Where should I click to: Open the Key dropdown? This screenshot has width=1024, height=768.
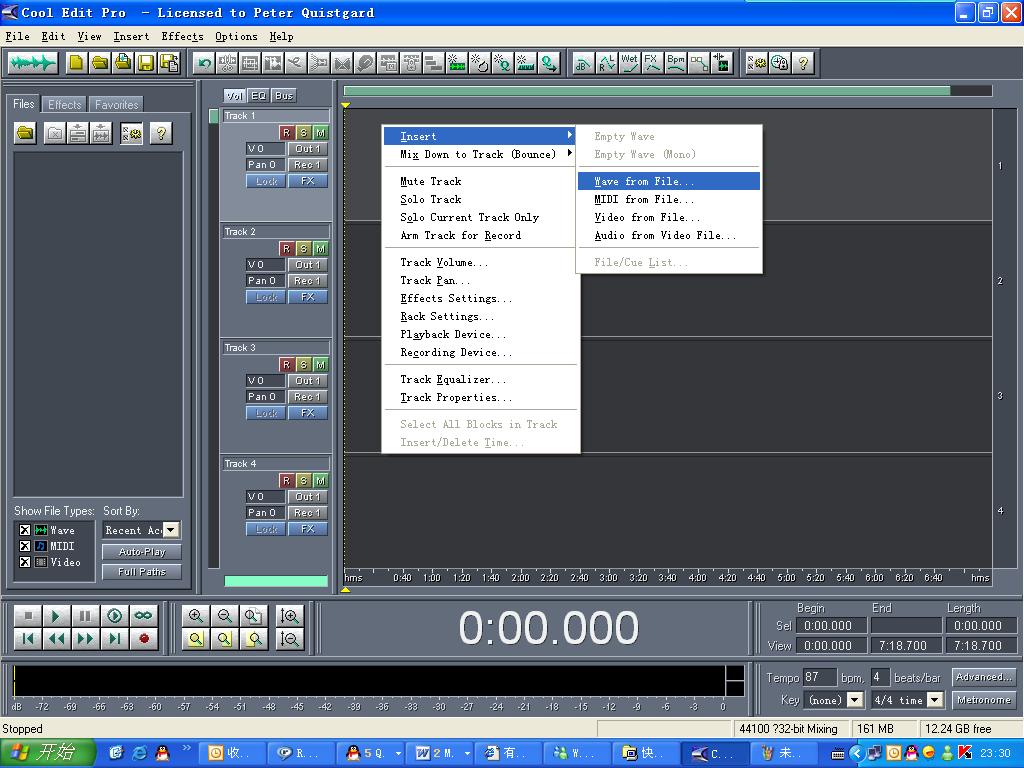854,700
